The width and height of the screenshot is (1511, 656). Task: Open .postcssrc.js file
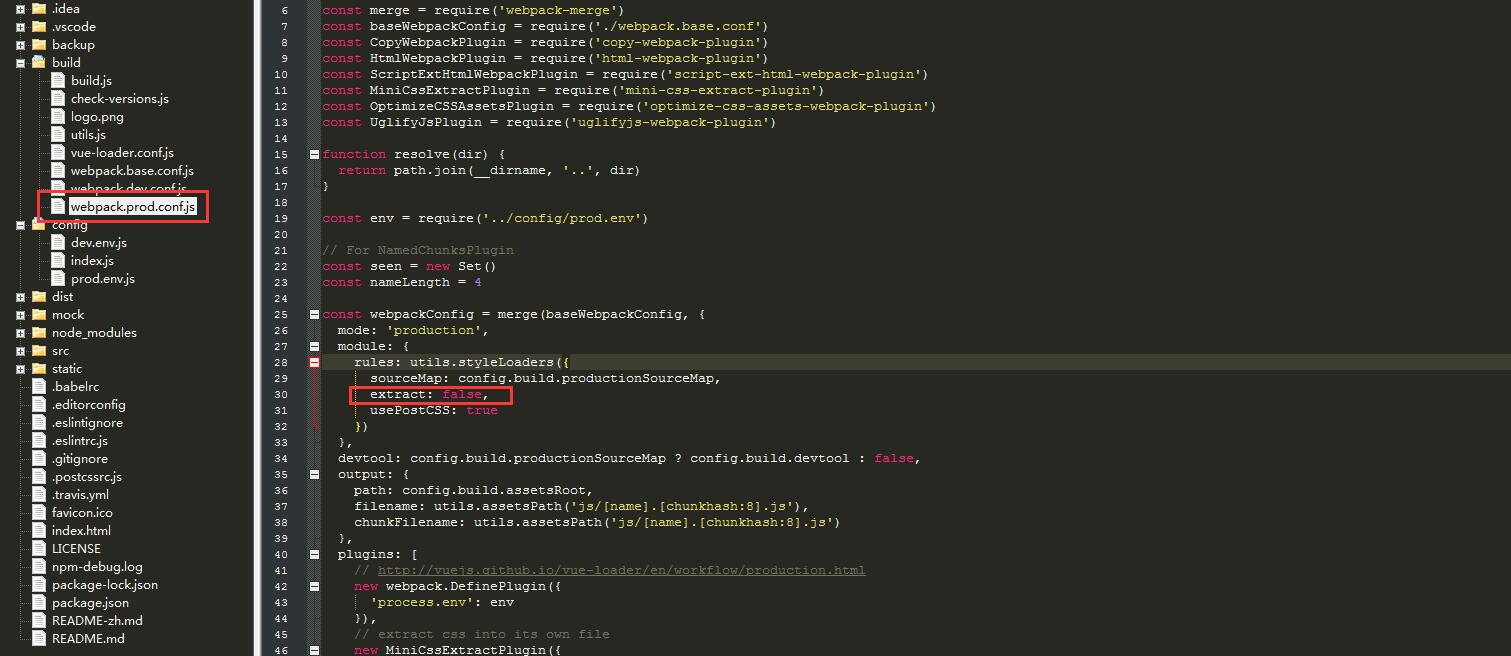click(87, 476)
